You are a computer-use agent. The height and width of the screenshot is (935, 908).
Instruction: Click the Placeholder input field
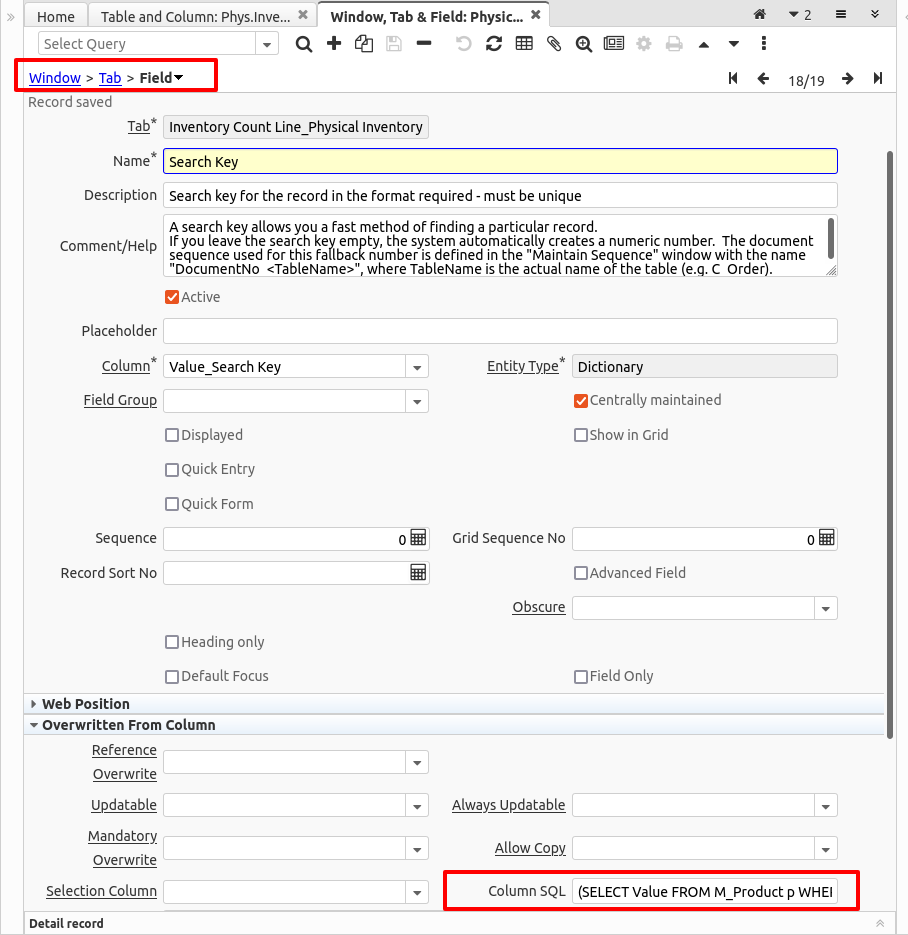click(500, 331)
